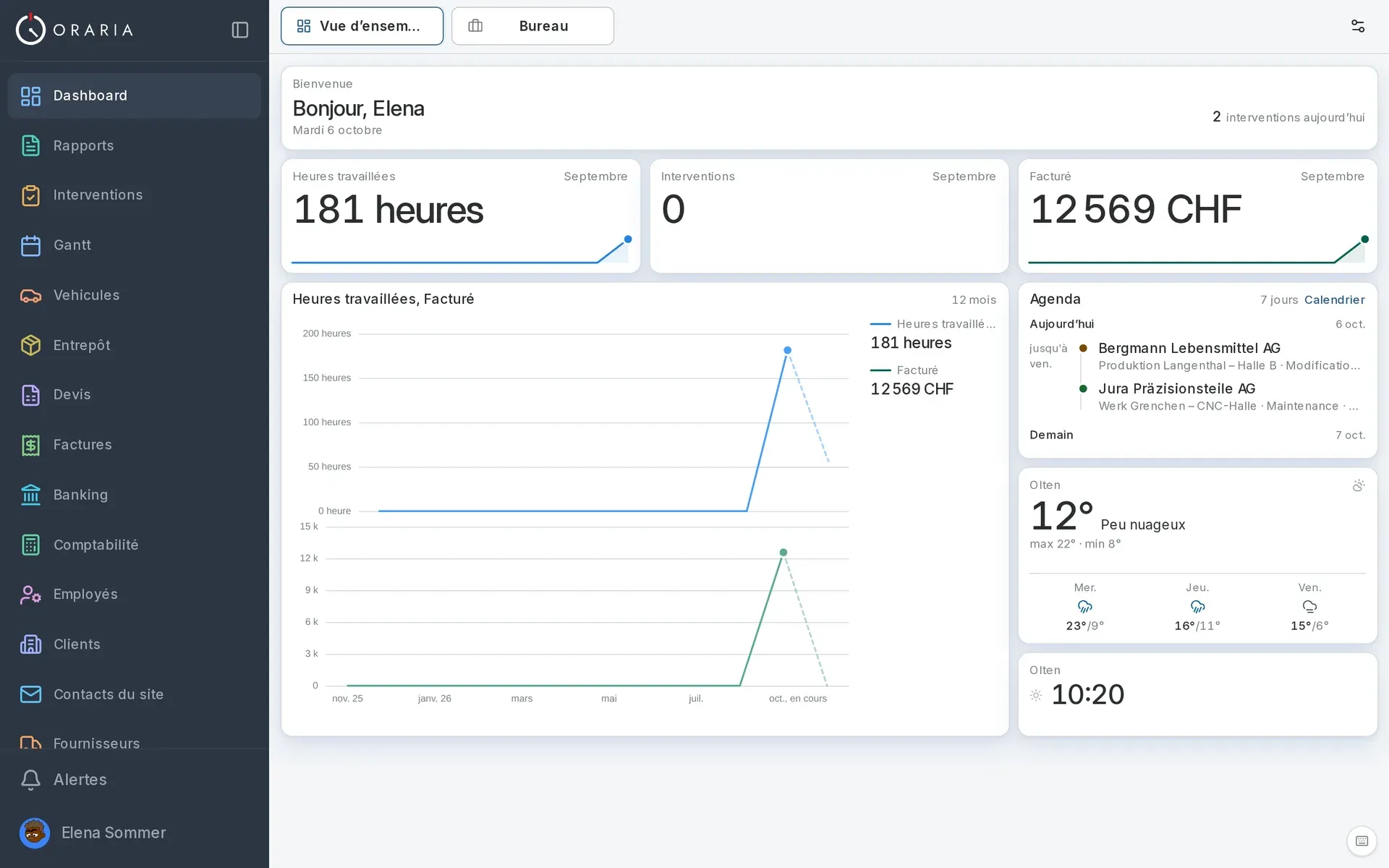Open the Heures travaillées 181 heures card
Viewport: 1389px width, 868px height.
pos(460,216)
